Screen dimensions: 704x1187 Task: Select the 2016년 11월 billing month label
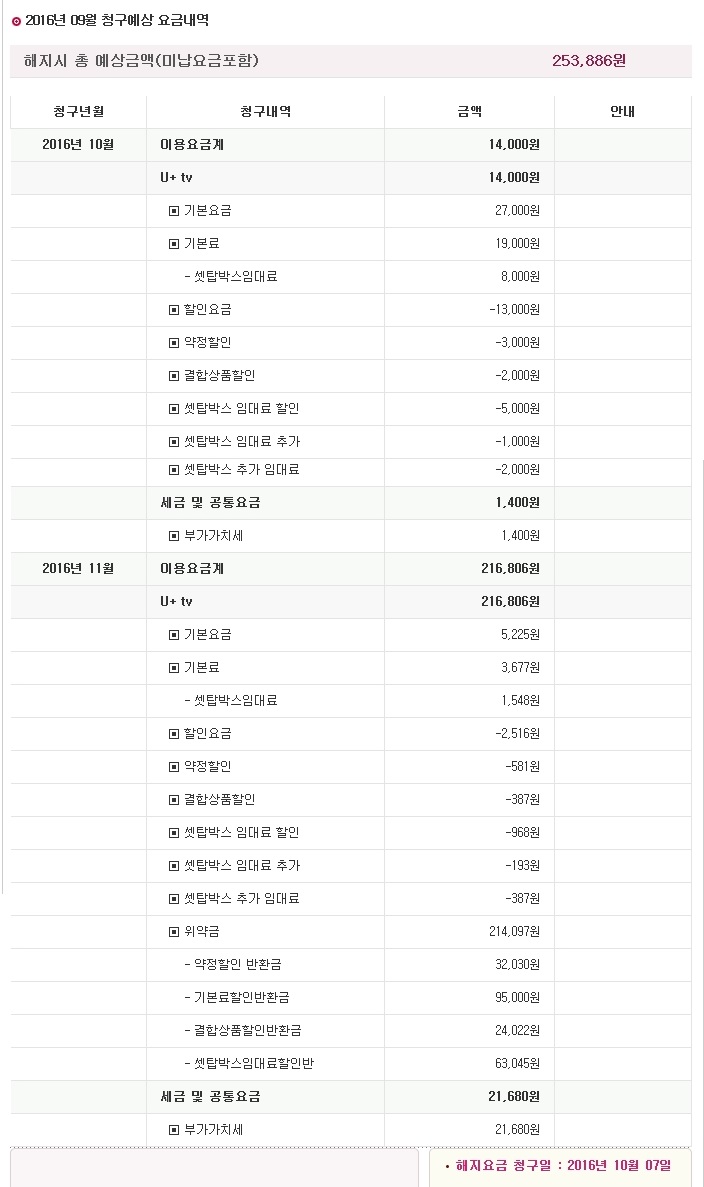point(78,569)
